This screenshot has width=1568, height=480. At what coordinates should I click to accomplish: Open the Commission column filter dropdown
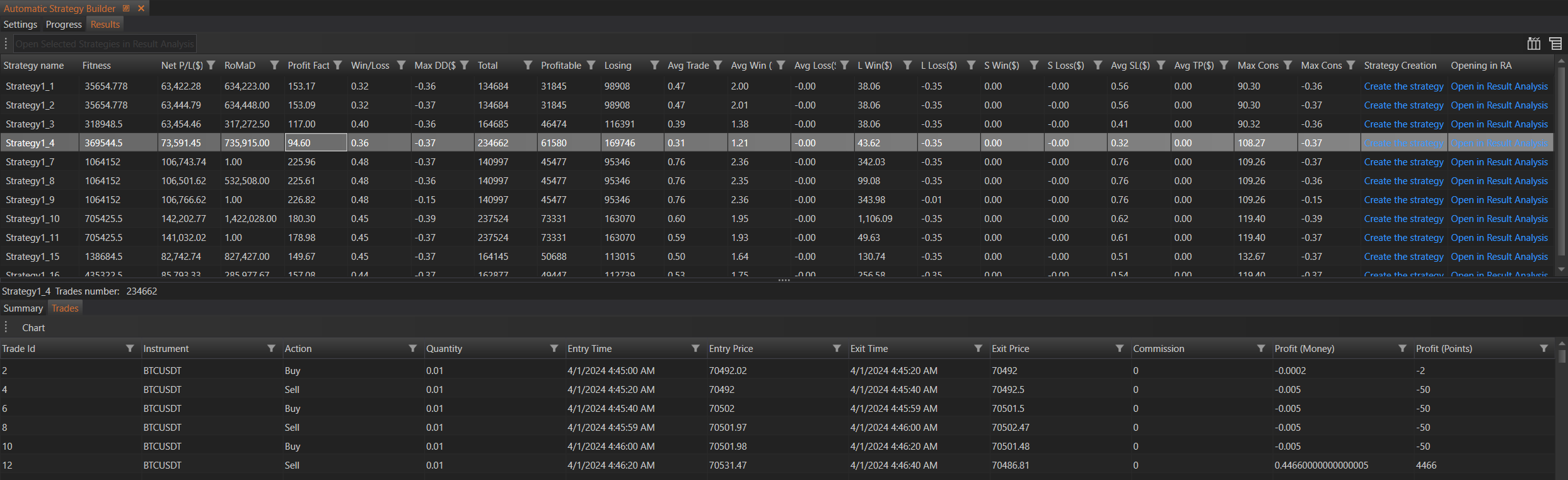point(1261,349)
